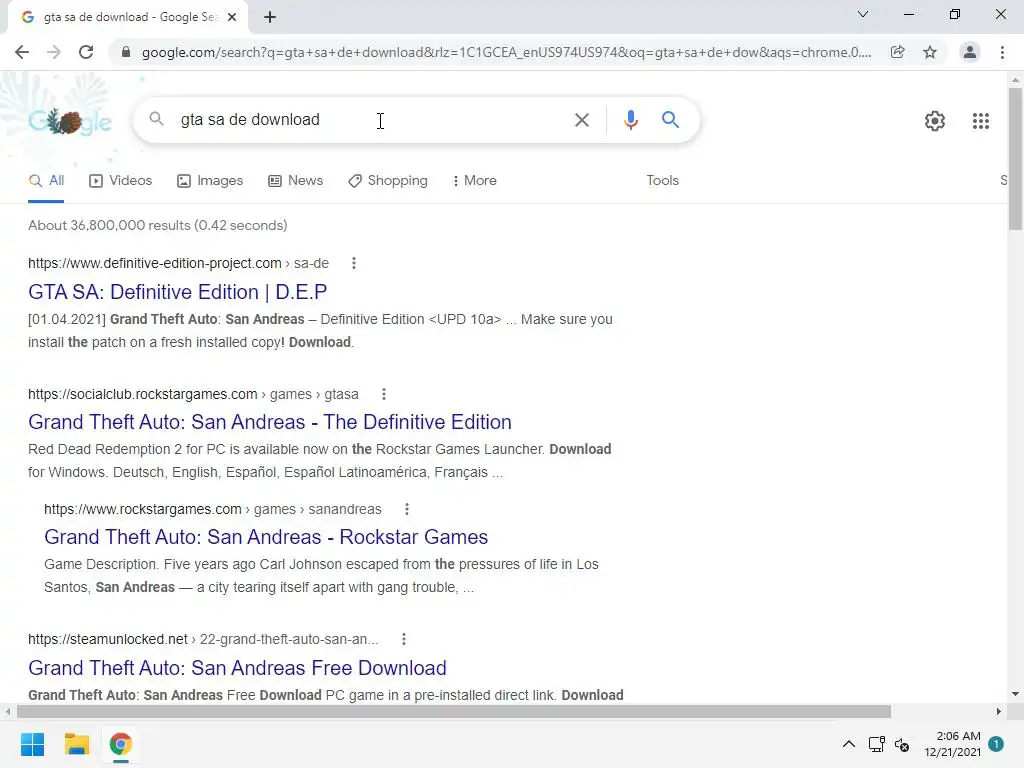Open the clock and date 2:06 AM

click(x=952, y=744)
